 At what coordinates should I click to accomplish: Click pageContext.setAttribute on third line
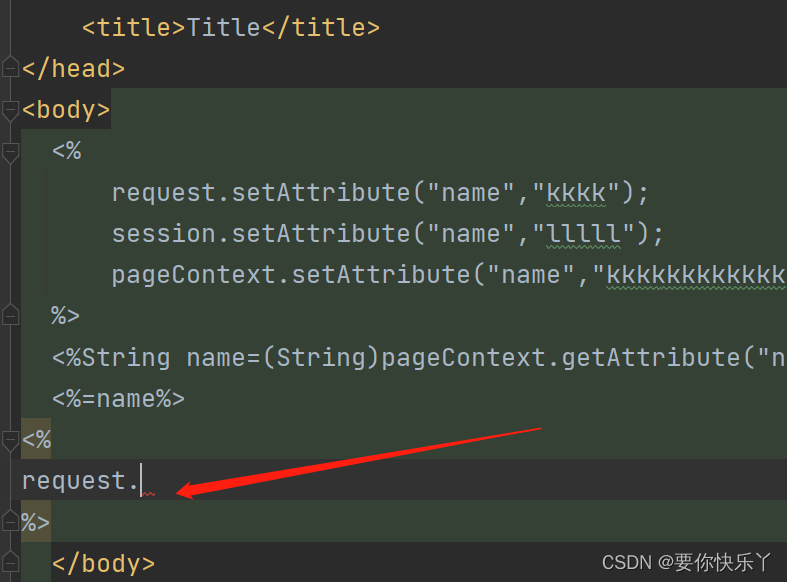tap(290, 274)
